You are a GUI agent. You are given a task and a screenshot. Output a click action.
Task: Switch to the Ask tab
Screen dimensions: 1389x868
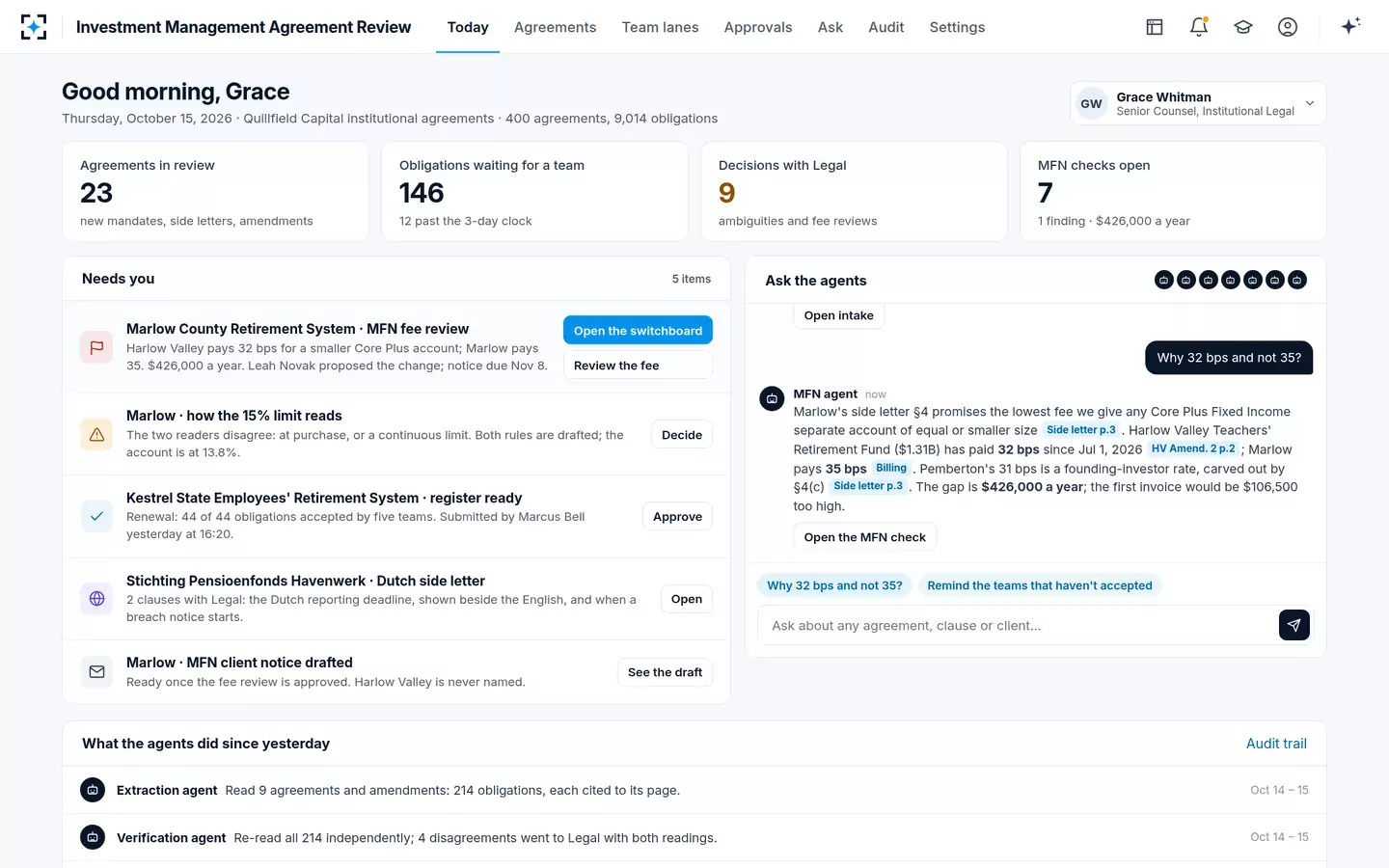pos(831,27)
